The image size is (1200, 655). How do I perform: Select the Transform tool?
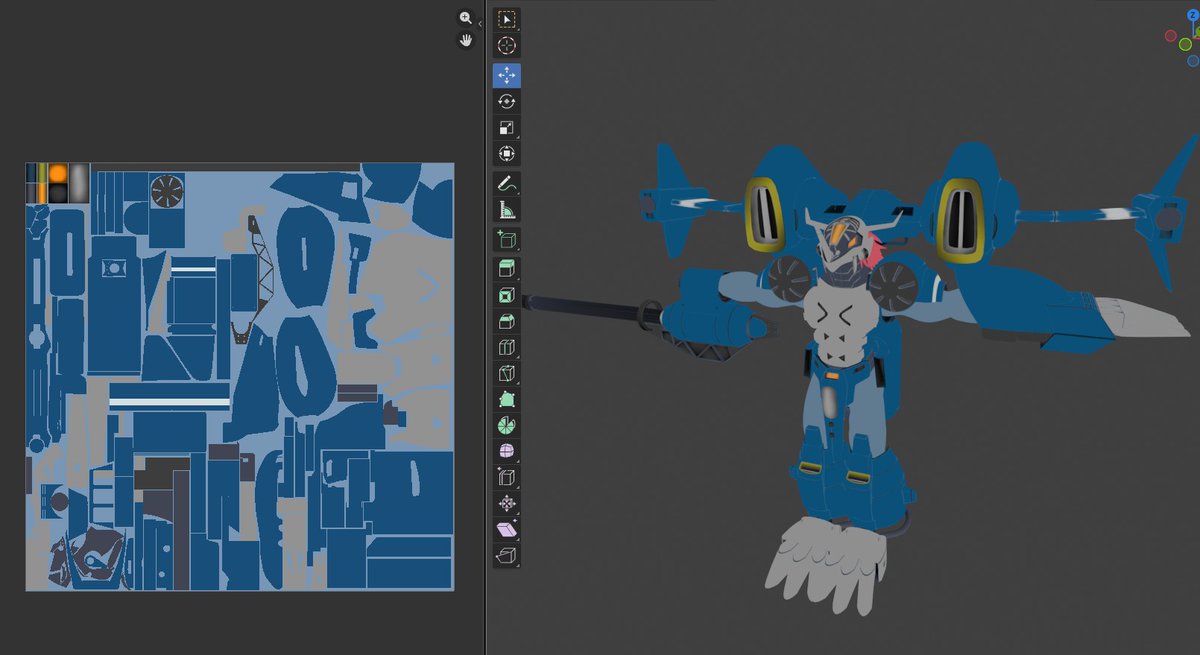(x=507, y=154)
